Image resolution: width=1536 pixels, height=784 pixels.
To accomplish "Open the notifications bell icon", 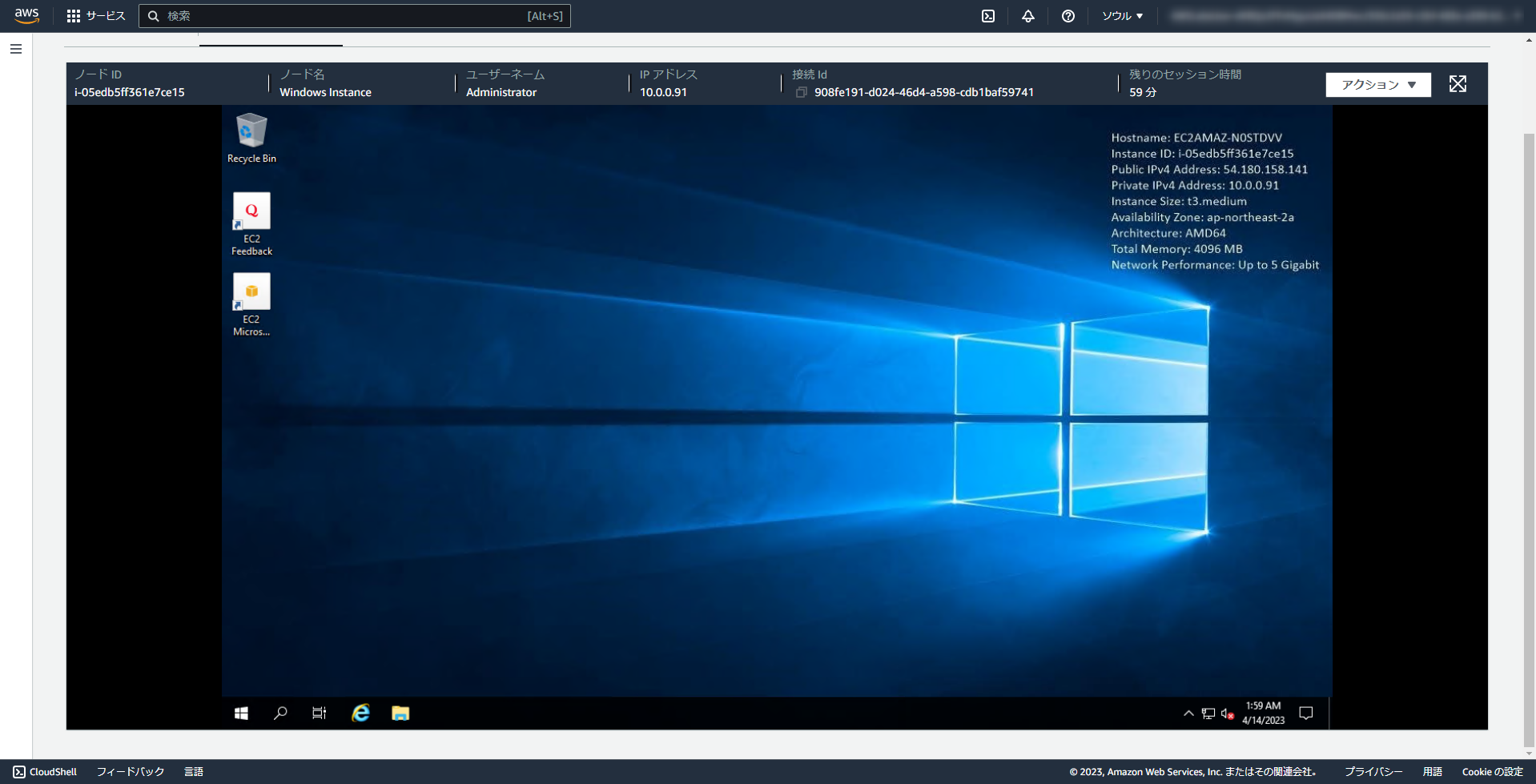I will point(1027,16).
